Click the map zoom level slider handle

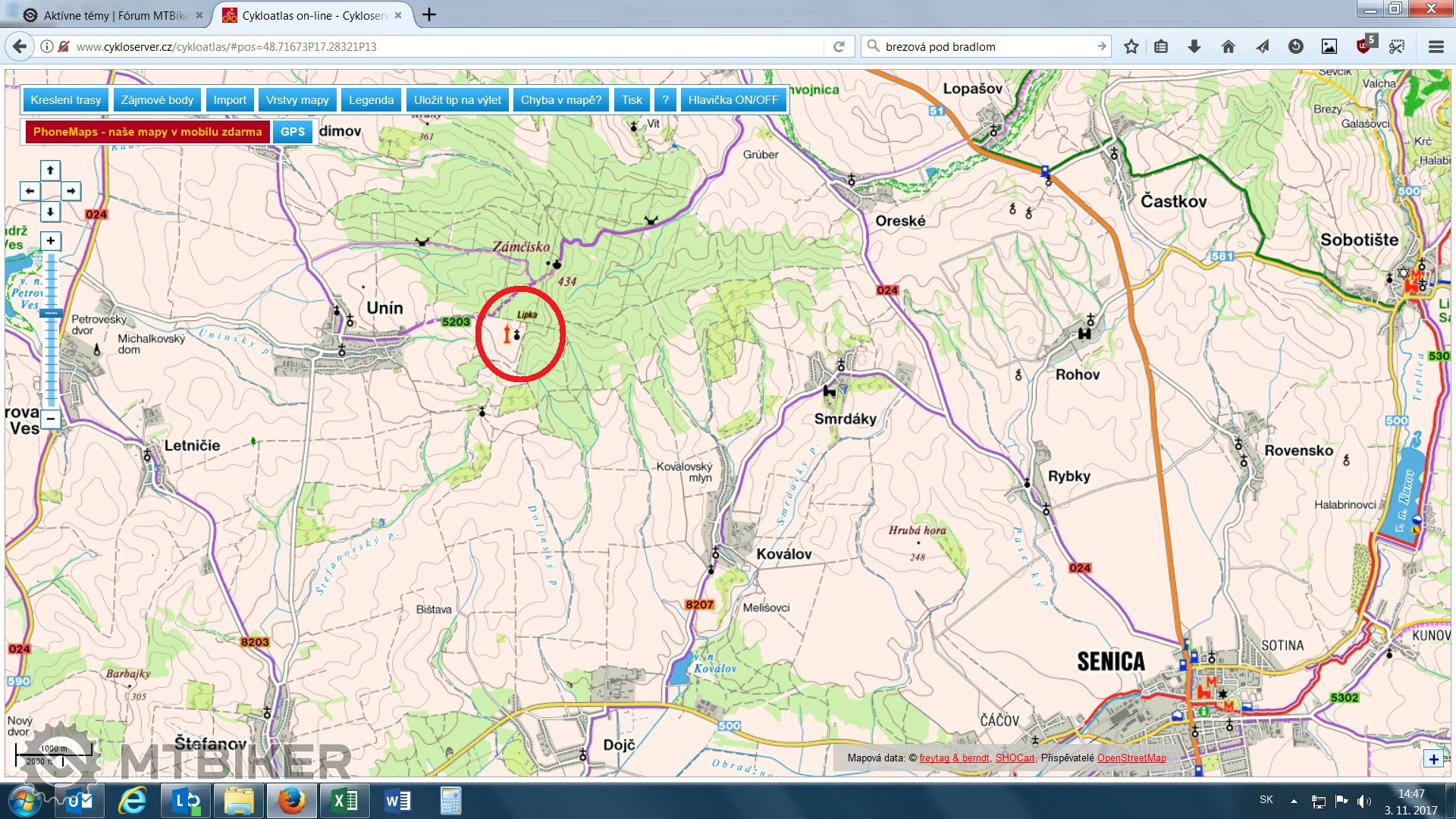pyautogui.click(x=51, y=313)
